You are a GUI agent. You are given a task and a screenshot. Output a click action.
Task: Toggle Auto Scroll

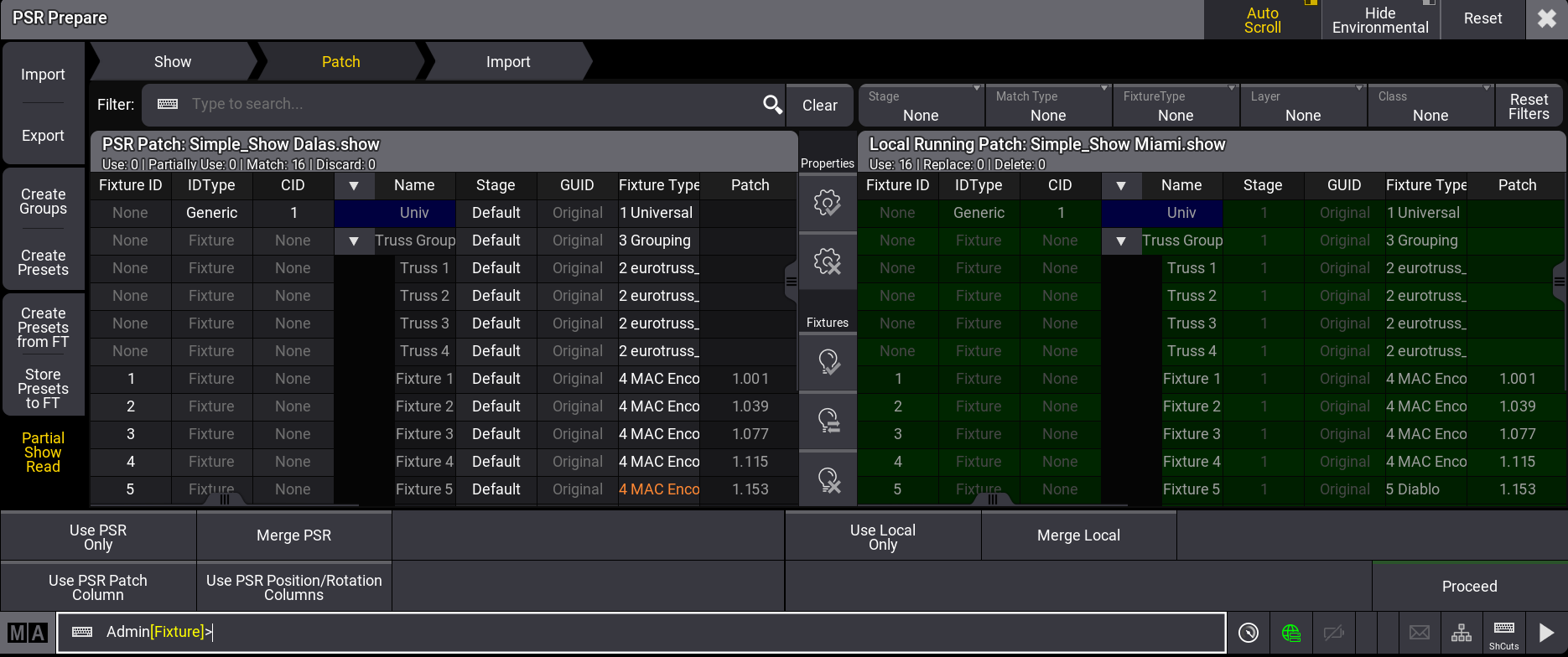pos(1263,19)
